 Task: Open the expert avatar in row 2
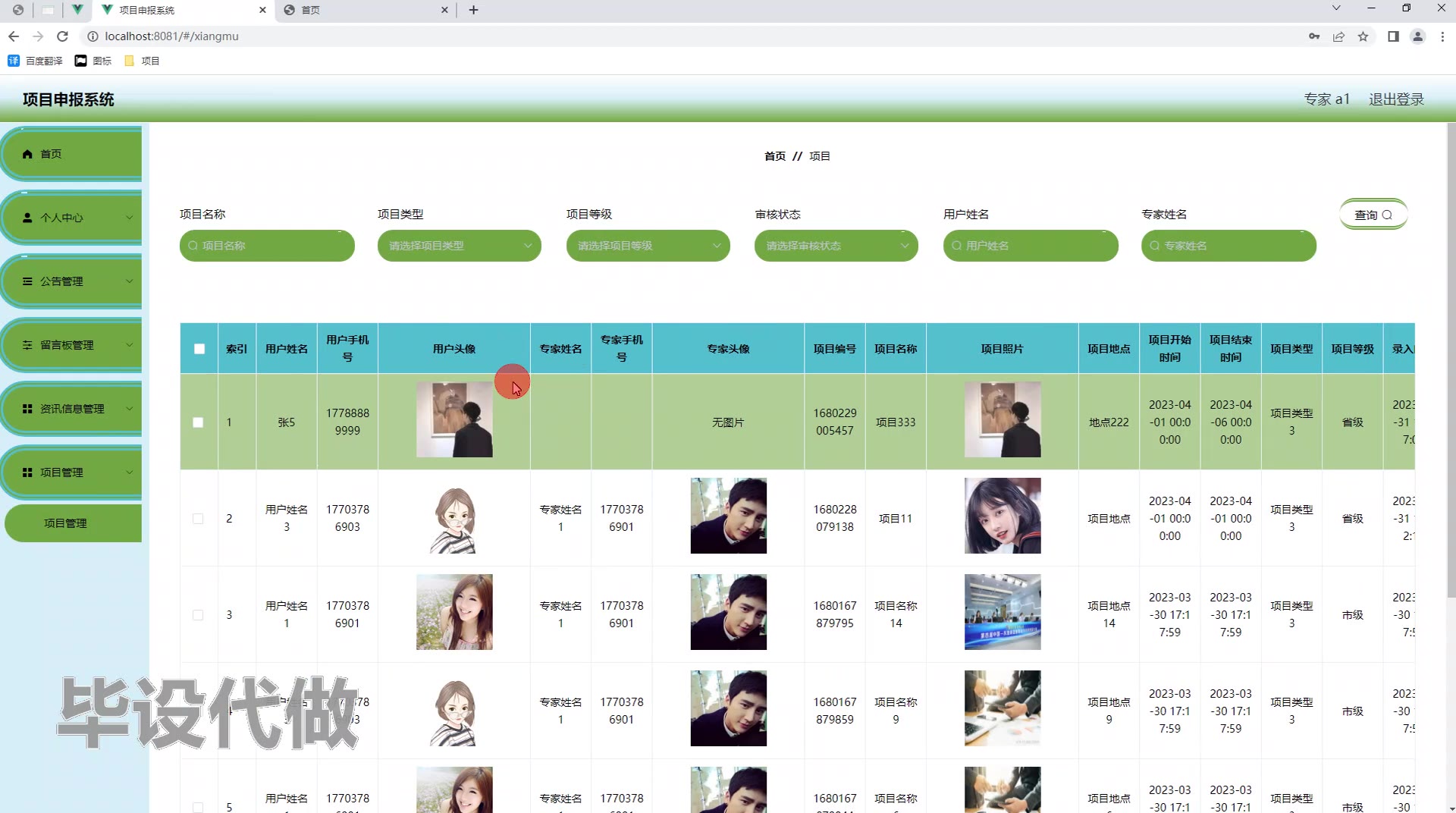[729, 516]
